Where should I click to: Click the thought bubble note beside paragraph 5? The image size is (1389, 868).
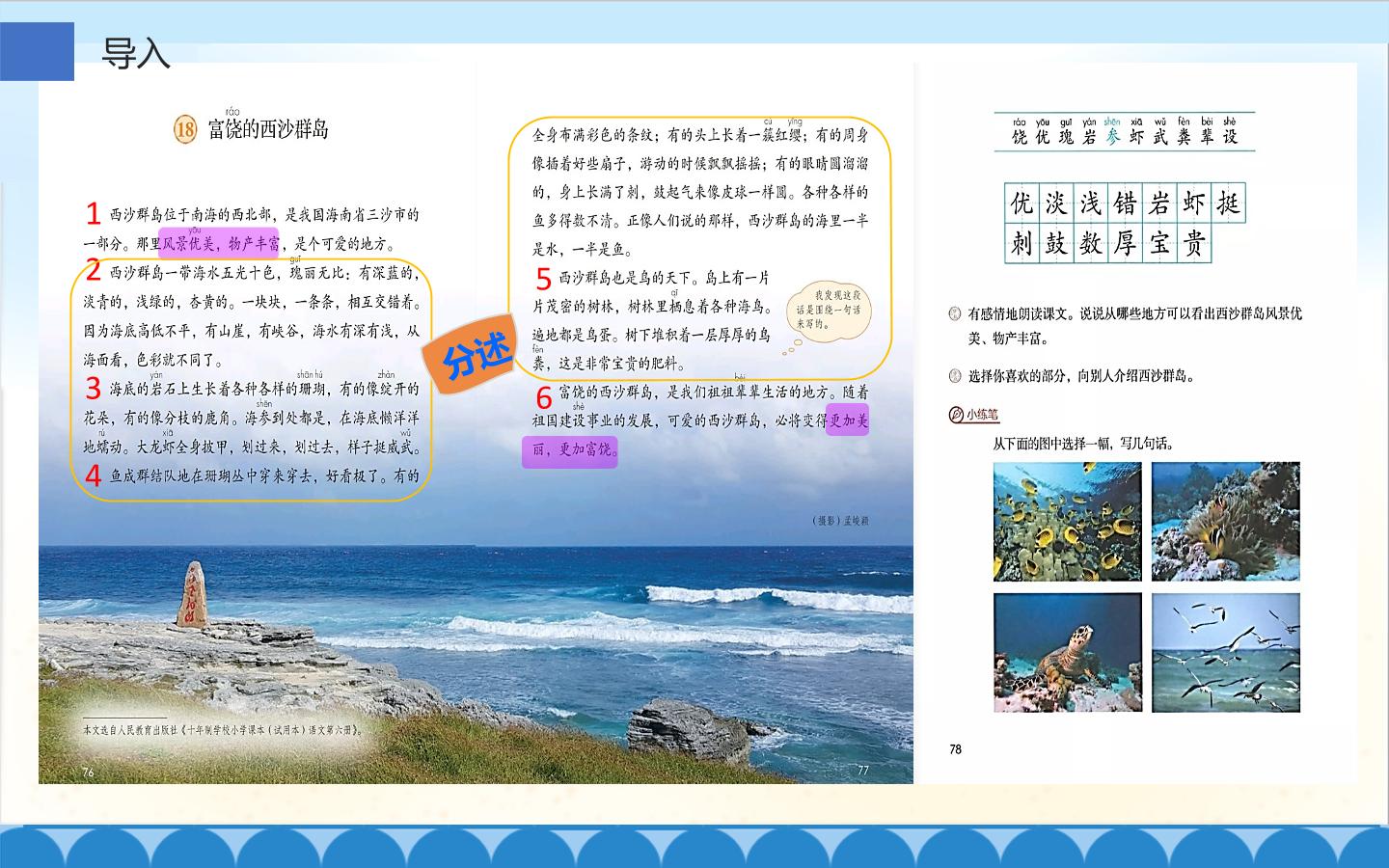[x=828, y=310]
